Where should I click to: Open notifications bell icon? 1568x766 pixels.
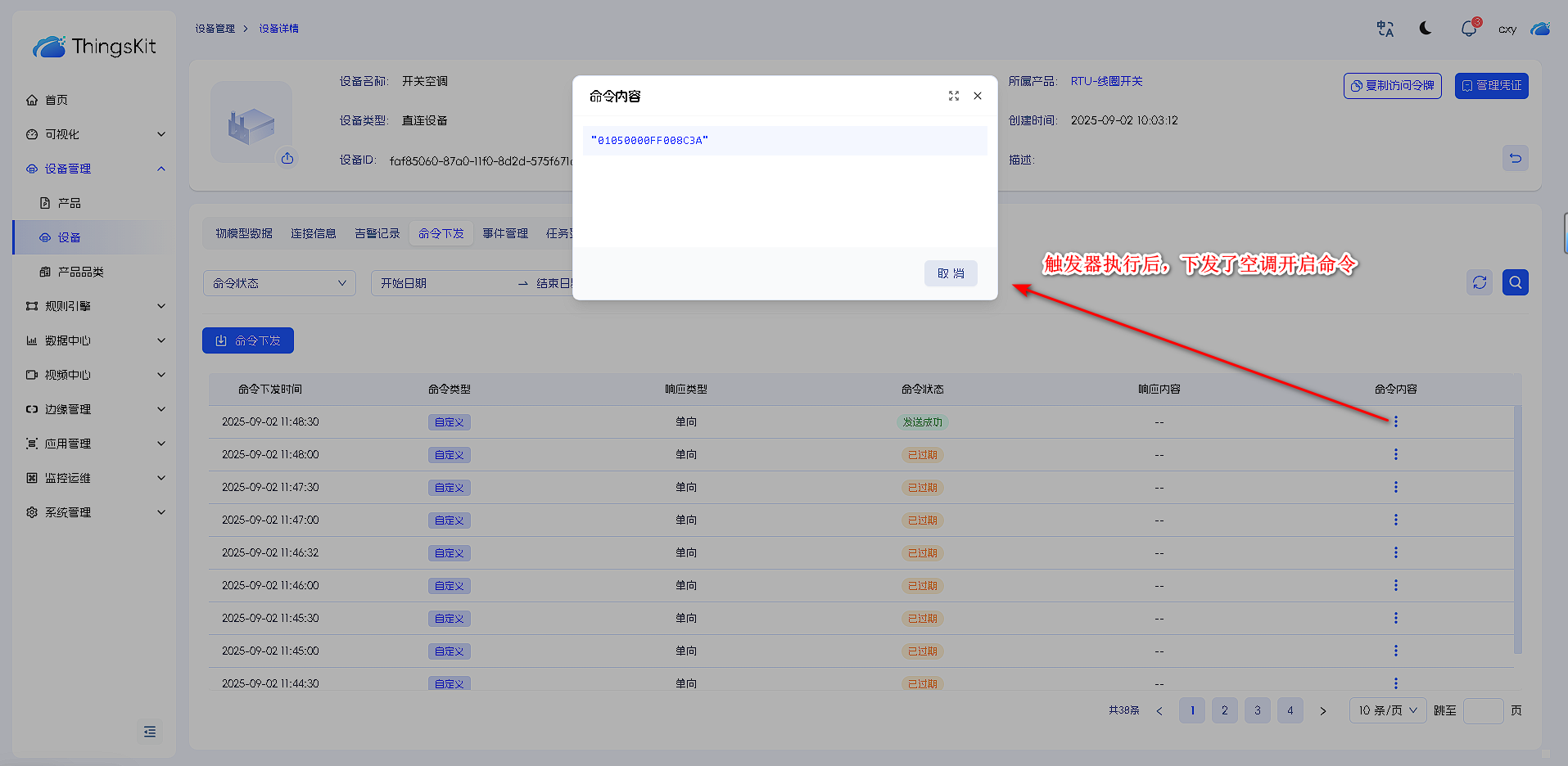point(1469,29)
